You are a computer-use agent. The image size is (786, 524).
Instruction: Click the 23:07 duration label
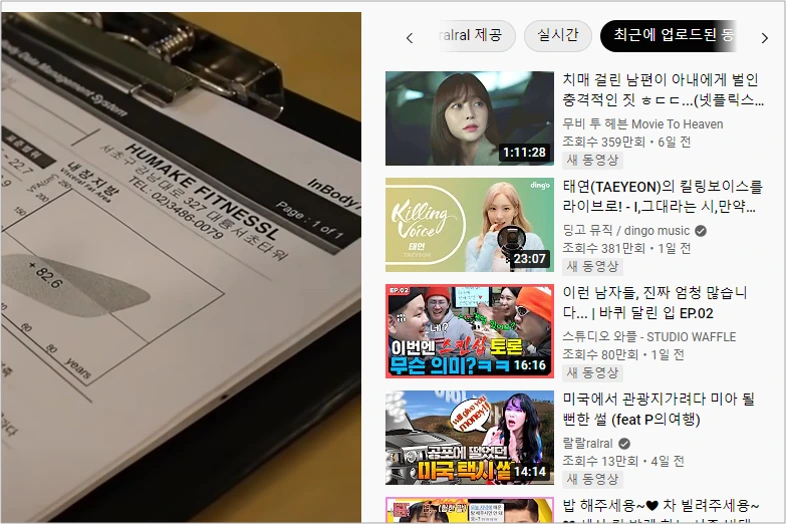529,259
